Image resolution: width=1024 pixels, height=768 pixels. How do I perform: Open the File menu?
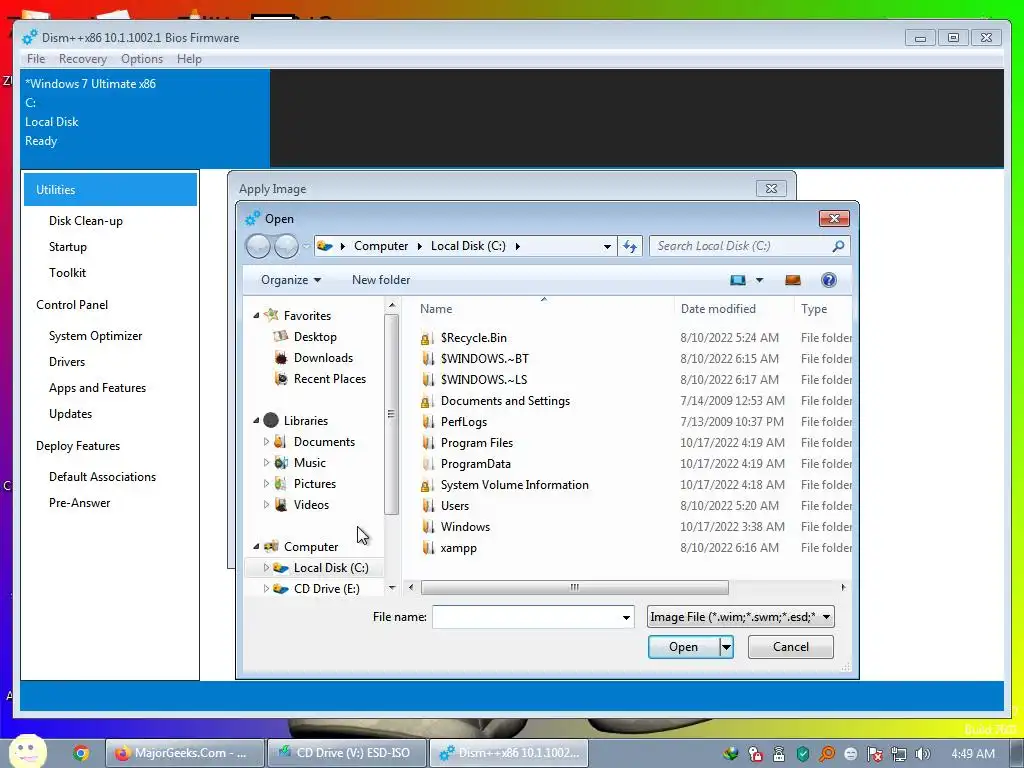point(36,59)
